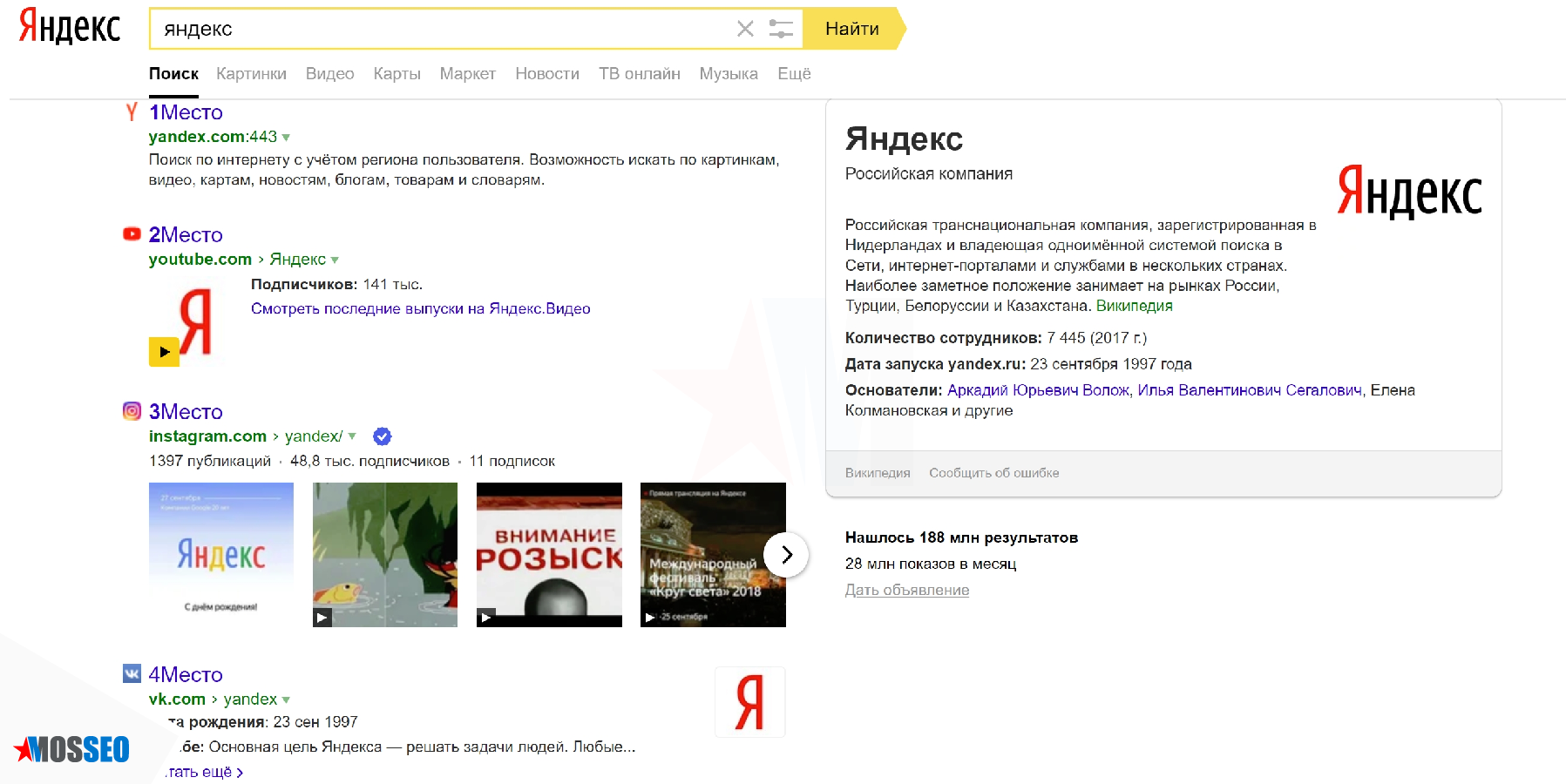Click the VK icon next to 4Место

[131, 673]
